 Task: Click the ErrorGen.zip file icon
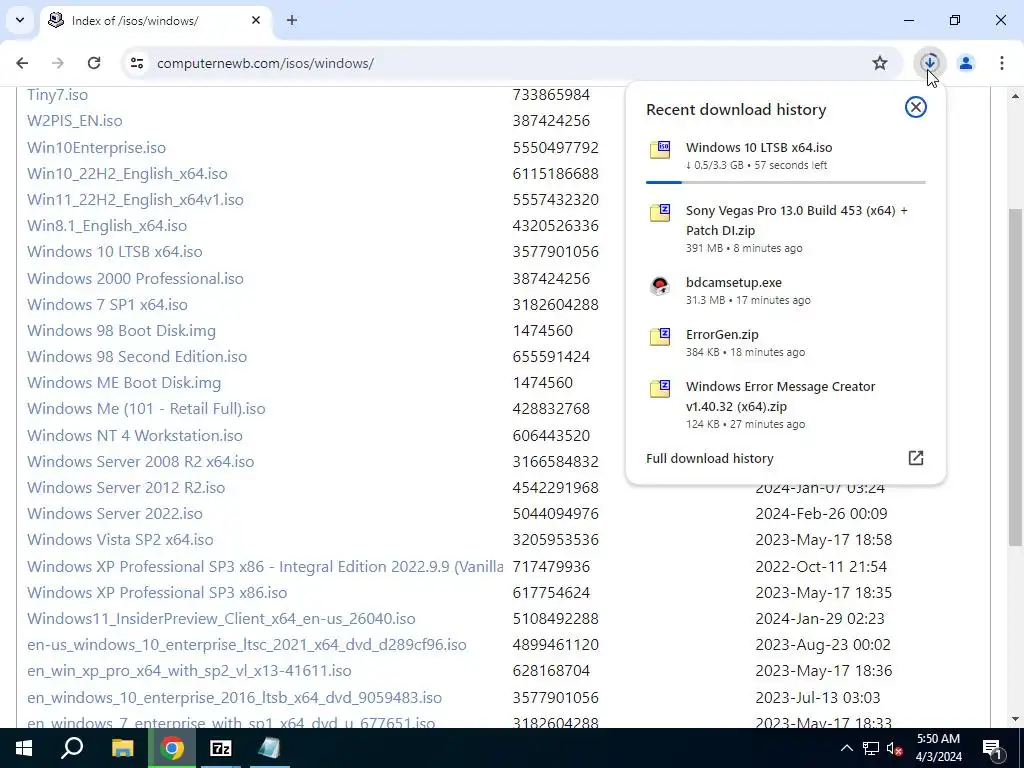[x=660, y=337]
